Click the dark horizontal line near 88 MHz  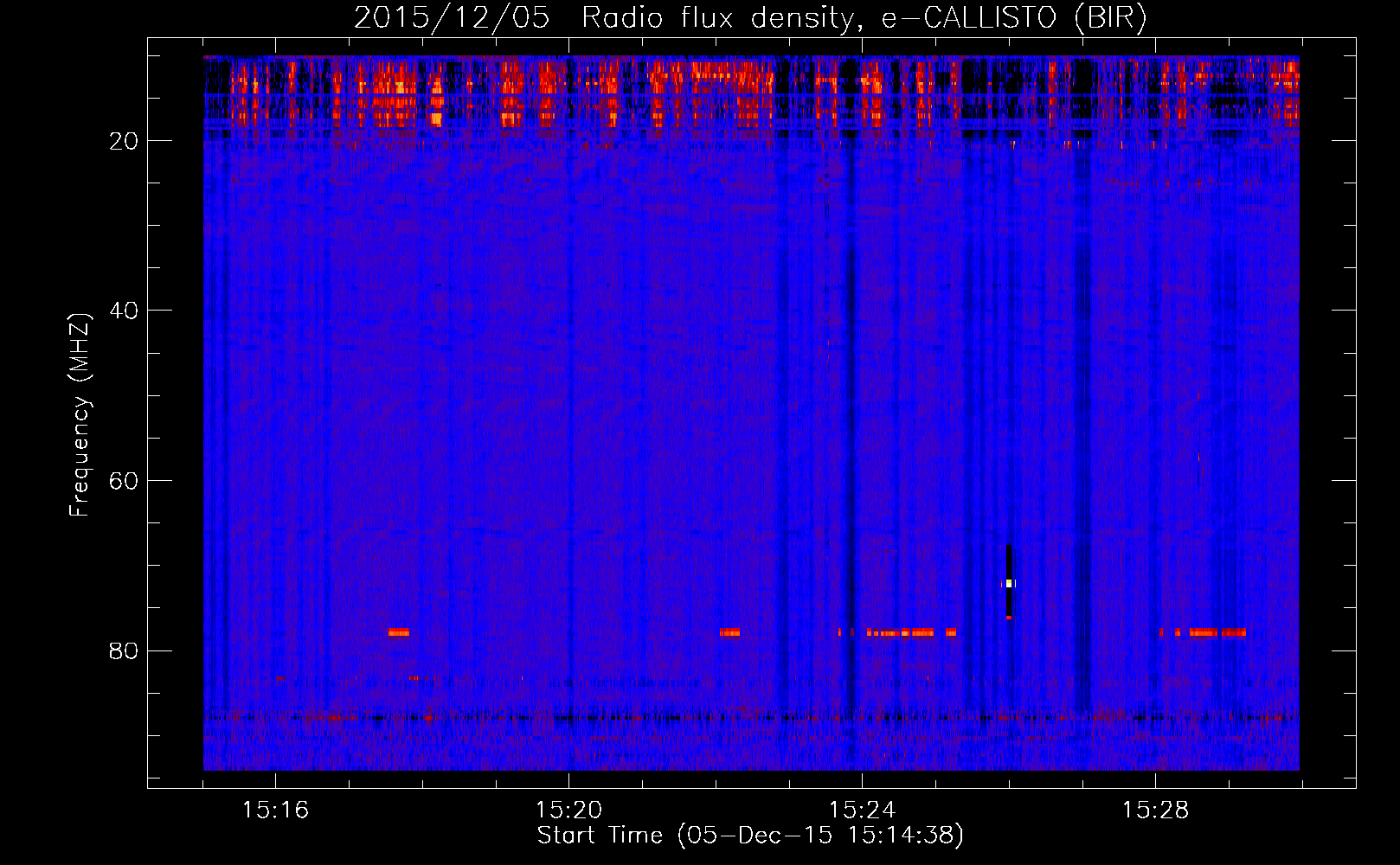point(606,717)
